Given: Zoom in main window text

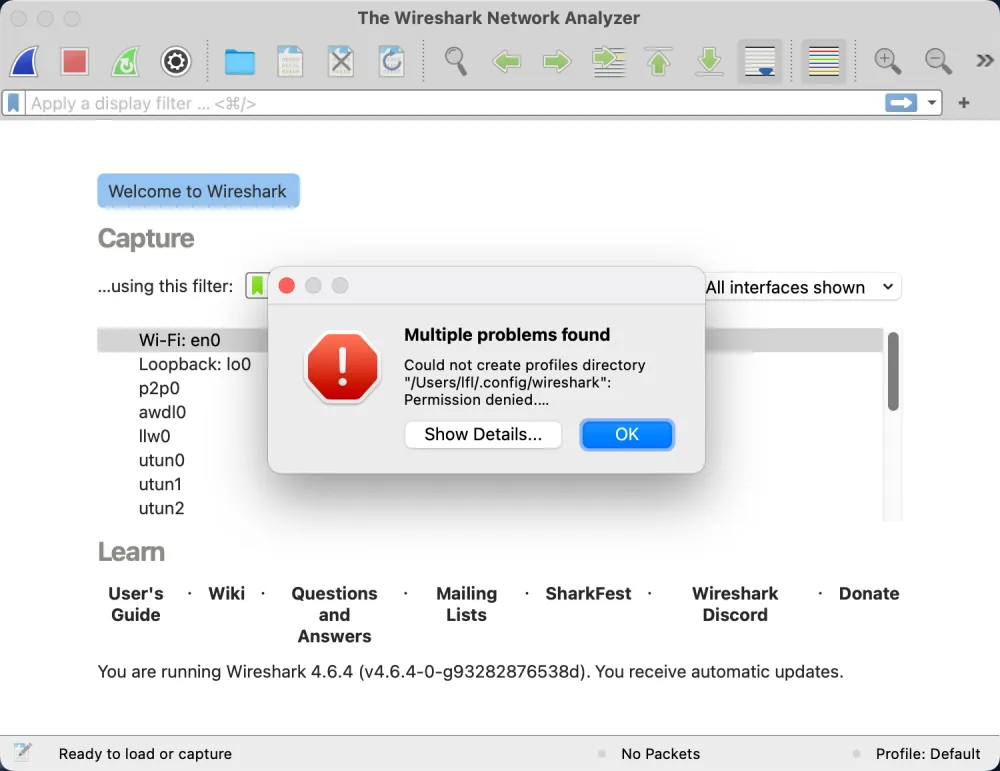Looking at the screenshot, I should tap(887, 62).
